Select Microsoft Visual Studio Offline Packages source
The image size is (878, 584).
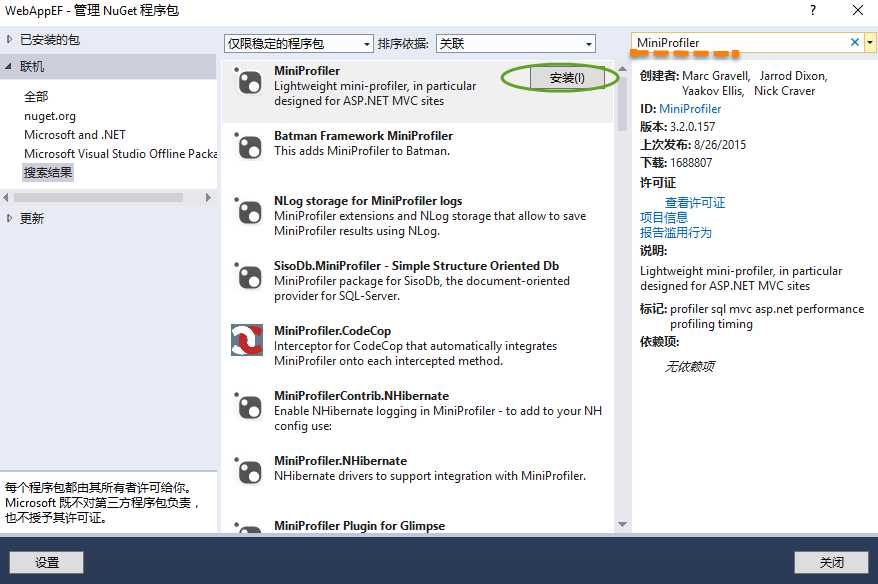(120, 153)
